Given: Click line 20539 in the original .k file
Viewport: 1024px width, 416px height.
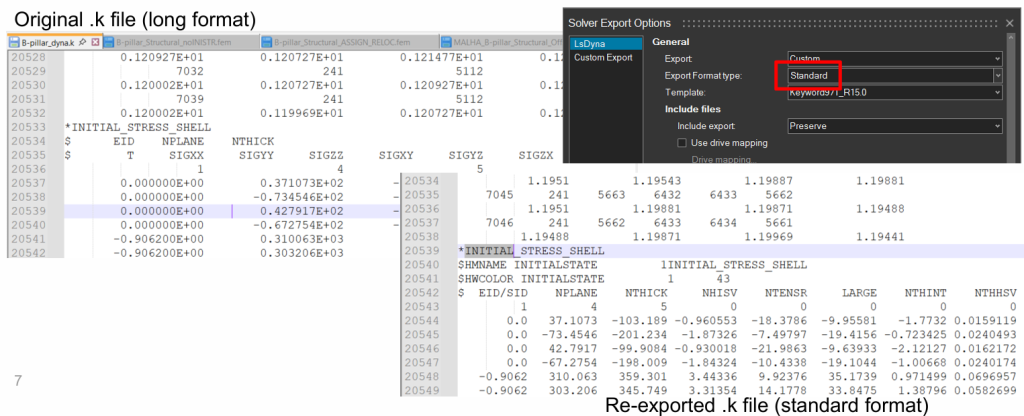Looking at the screenshot, I should [x=200, y=211].
